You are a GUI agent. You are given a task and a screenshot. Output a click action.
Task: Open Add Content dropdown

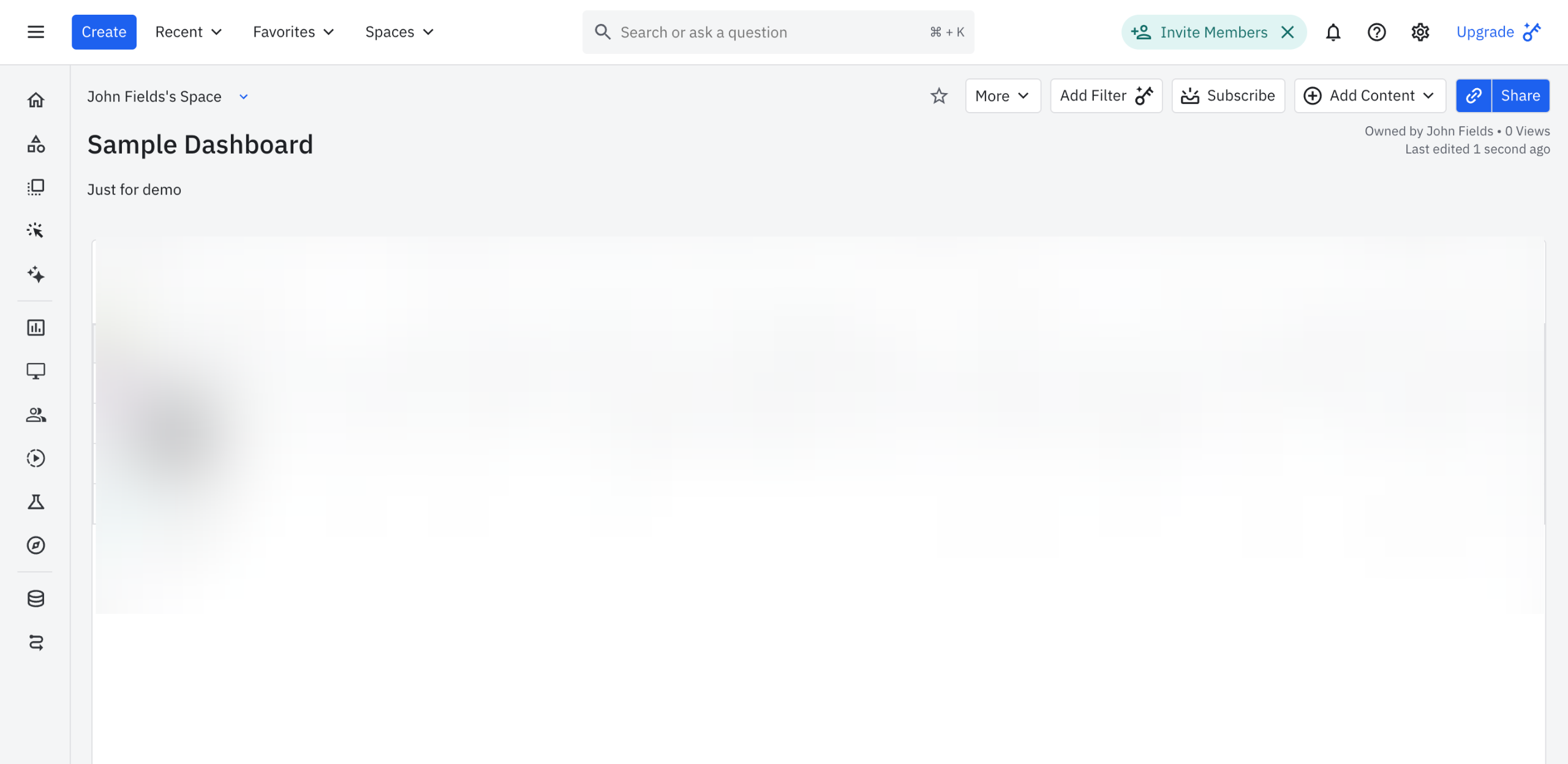point(1370,95)
